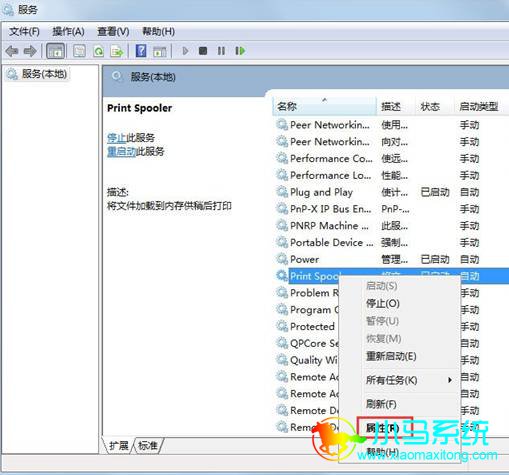Click the 重启动 service link
The width and height of the screenshot is (509, 475).
point(122,152)
